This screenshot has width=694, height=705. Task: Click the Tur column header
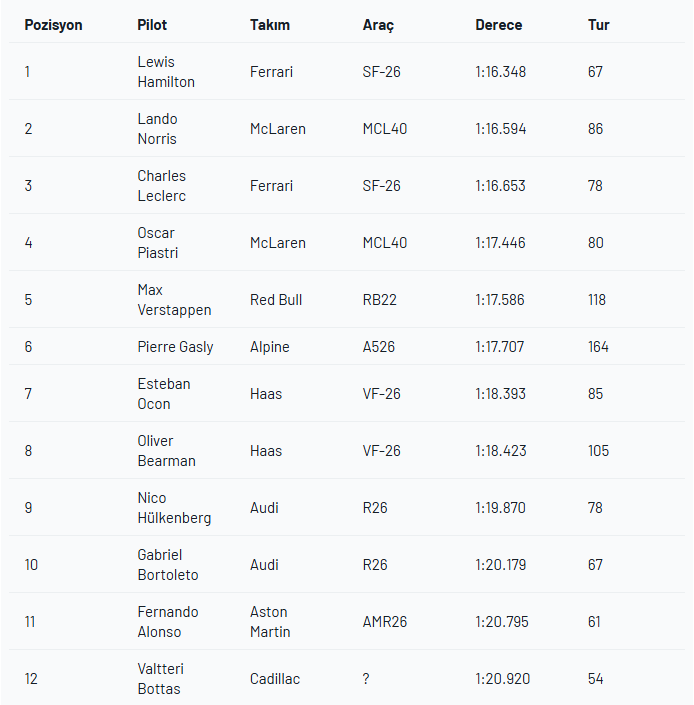pos(599,25)
